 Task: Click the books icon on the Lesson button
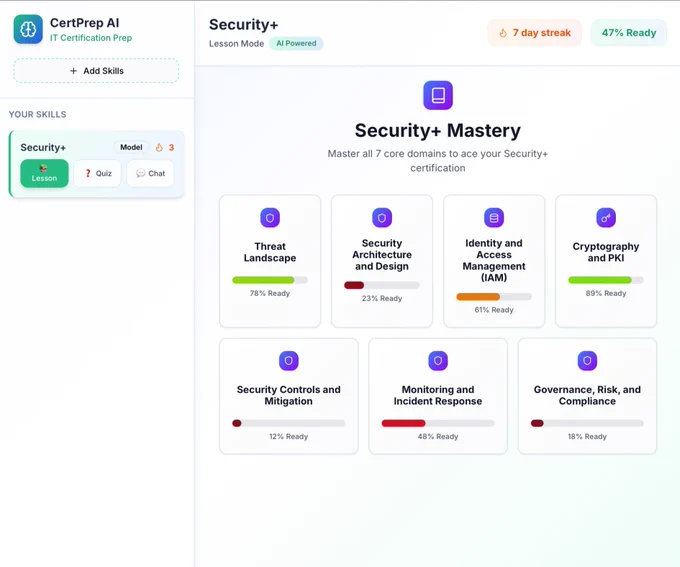(43, 168)
